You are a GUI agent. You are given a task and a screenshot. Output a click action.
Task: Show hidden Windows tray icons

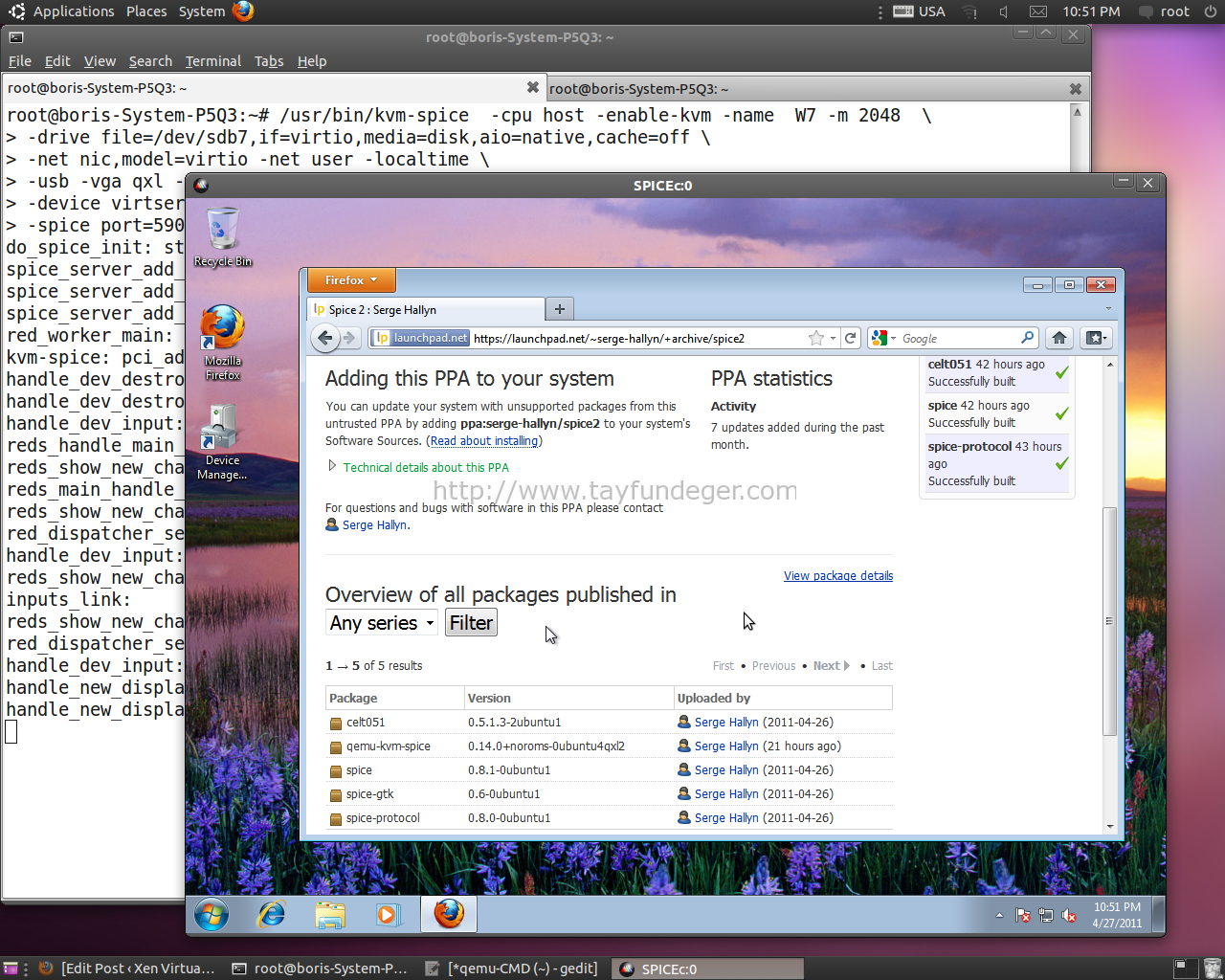999,916
